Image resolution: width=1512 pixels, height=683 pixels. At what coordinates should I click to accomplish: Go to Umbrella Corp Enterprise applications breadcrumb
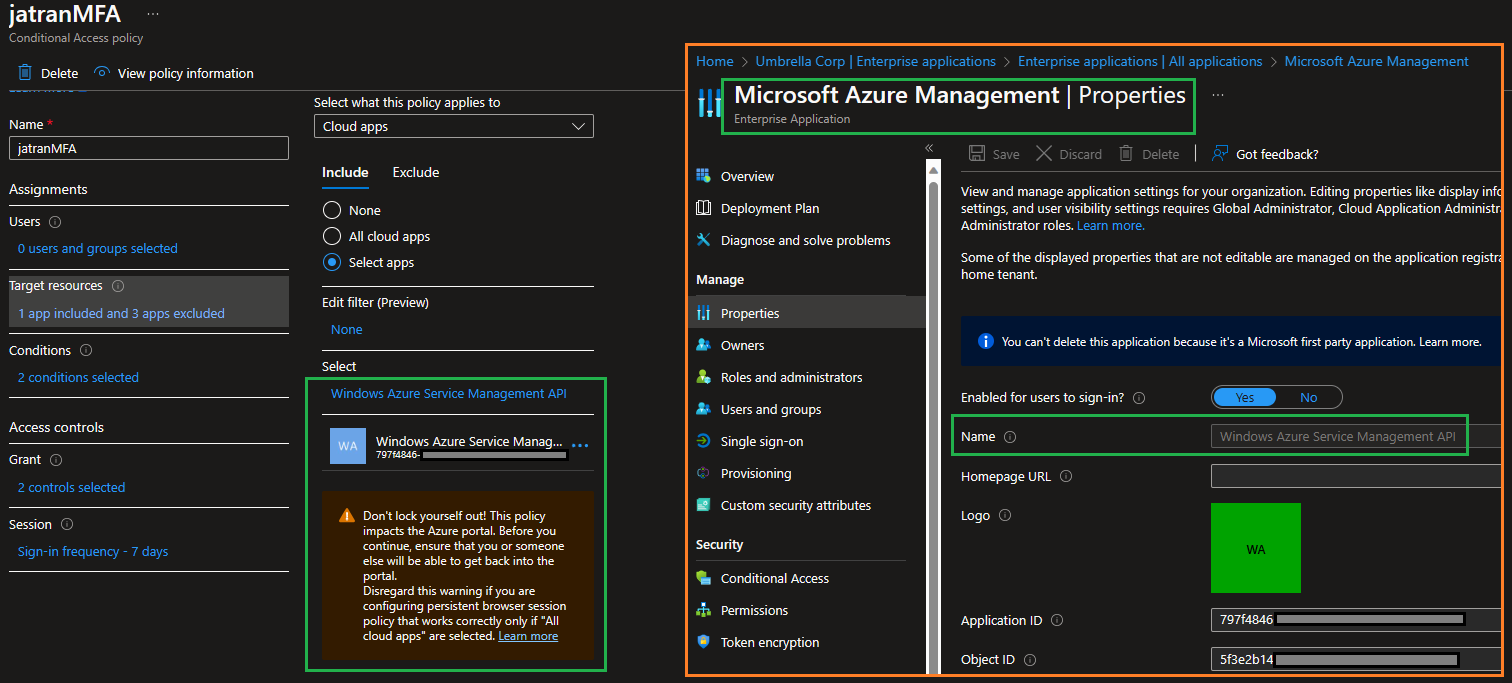(x=875, y=61)
